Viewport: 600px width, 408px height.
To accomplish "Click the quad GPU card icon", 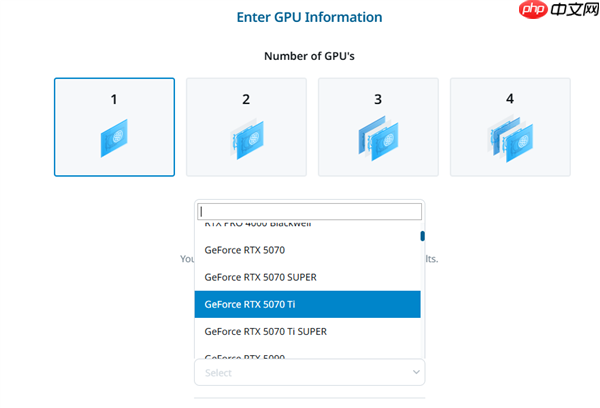I will [510, 140].
